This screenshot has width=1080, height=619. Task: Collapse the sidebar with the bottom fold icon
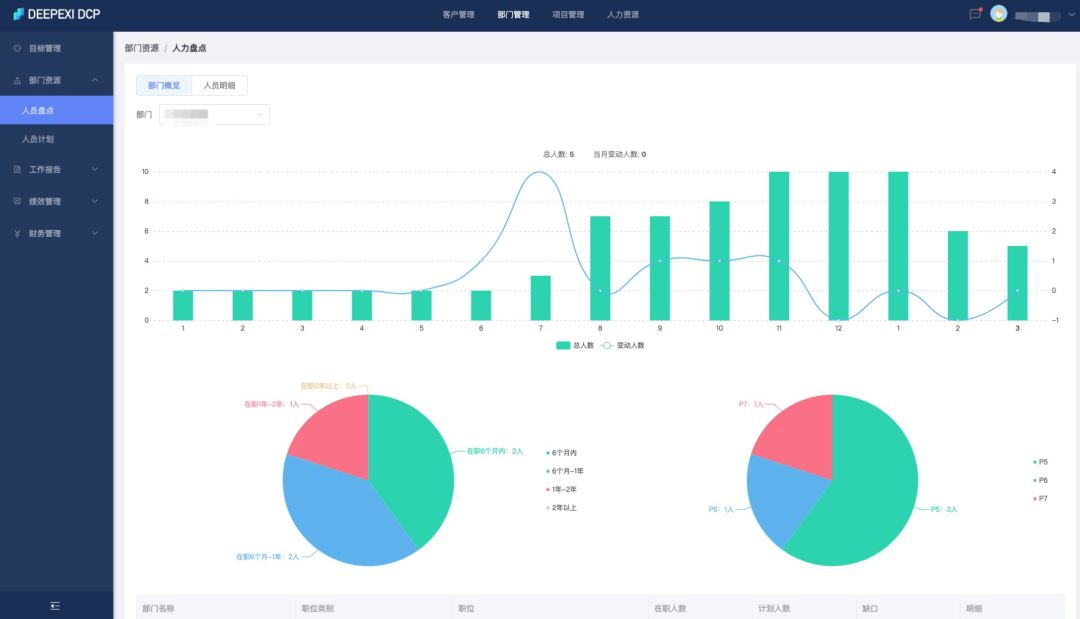tap(55, 606)
